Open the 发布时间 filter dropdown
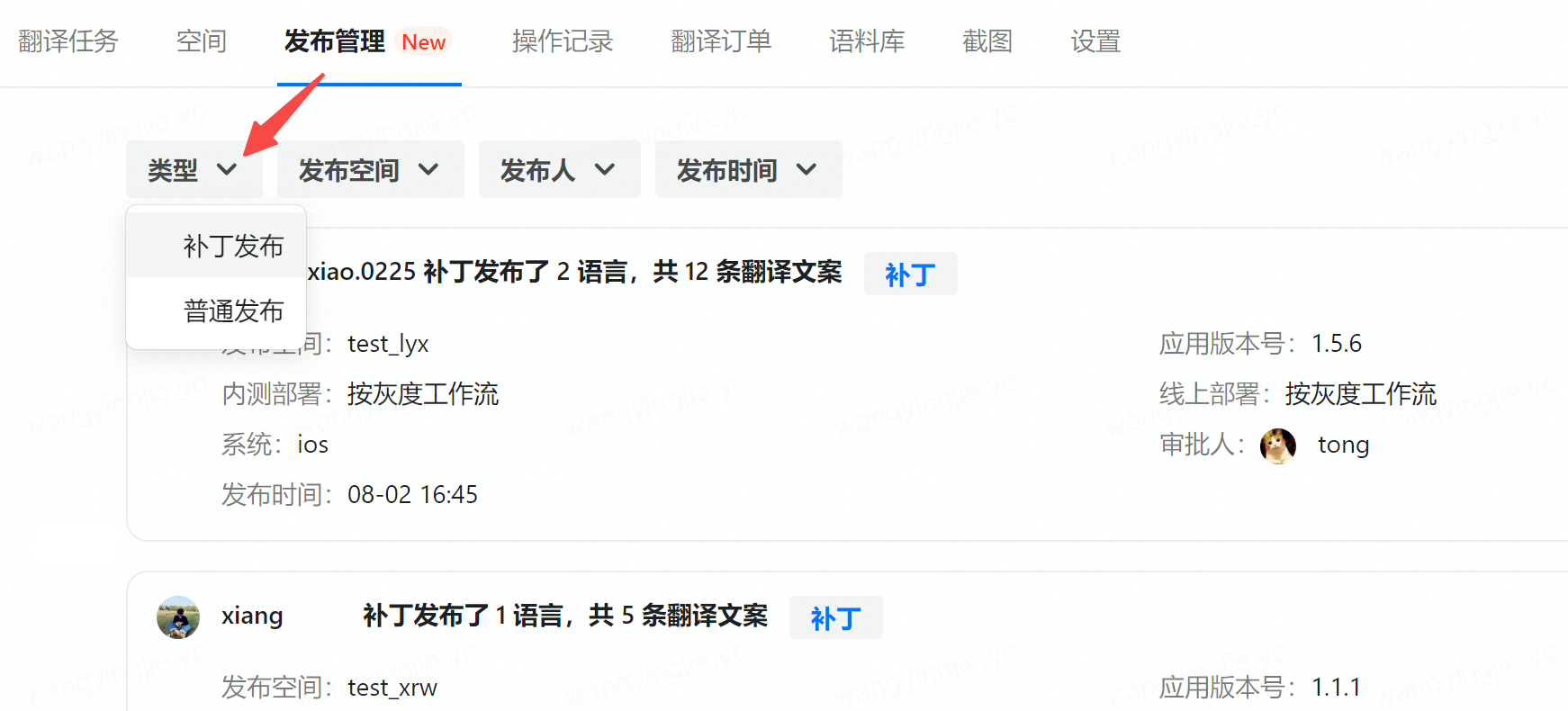Image resolution: width=1568 pixels, height=711 pixels. (x=747, y=169)
